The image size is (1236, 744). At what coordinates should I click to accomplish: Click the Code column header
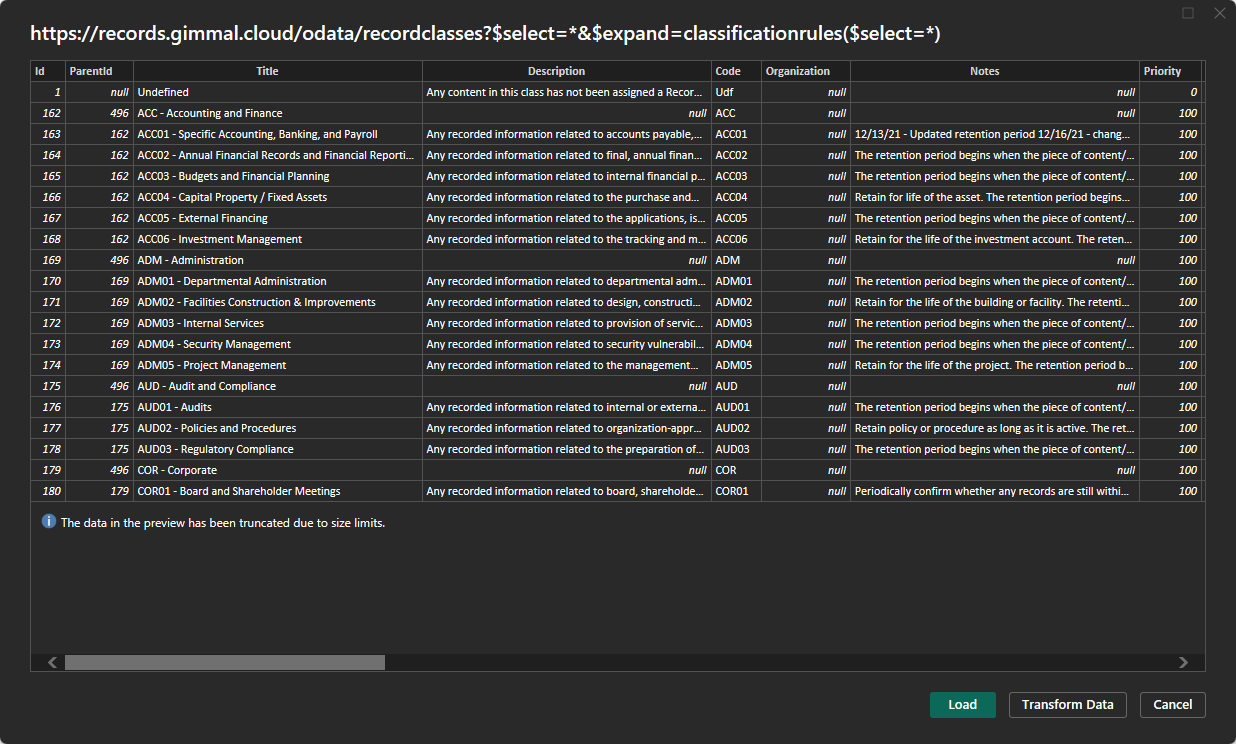pyautogui.click(x=727, y=71)
